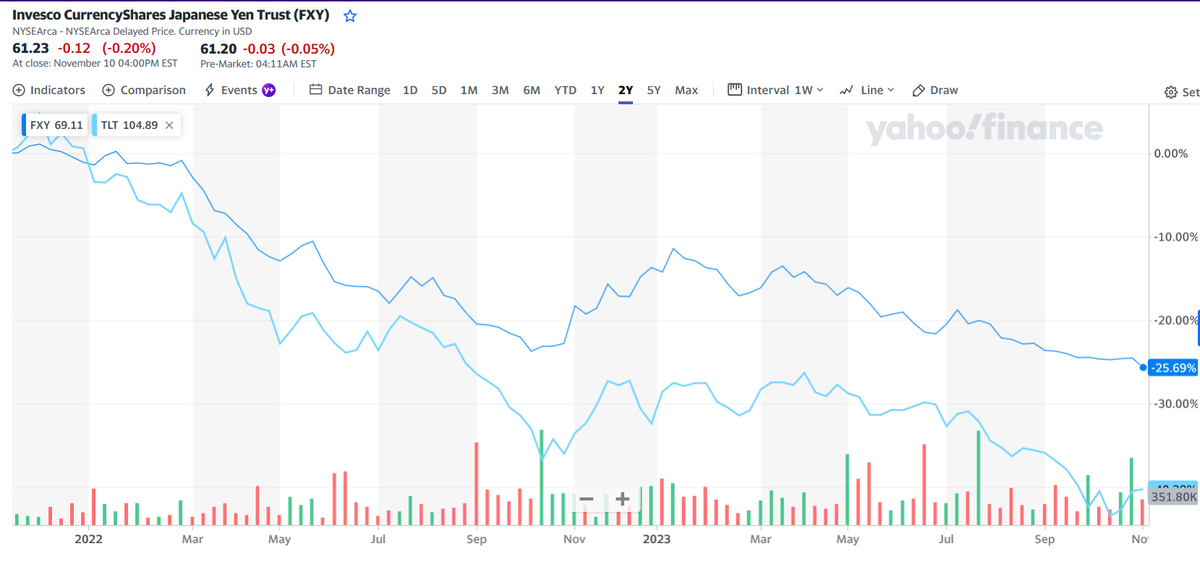
Task: Click the 2023 axis label
Action: [656, 539]
